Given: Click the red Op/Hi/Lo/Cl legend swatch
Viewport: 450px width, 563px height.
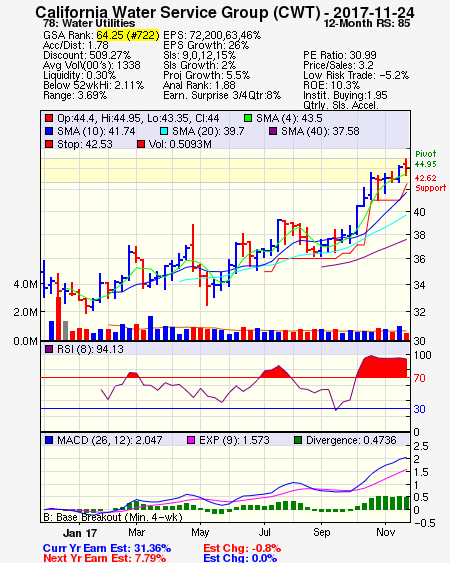Looking at the screenshot, I should [49, 118].
